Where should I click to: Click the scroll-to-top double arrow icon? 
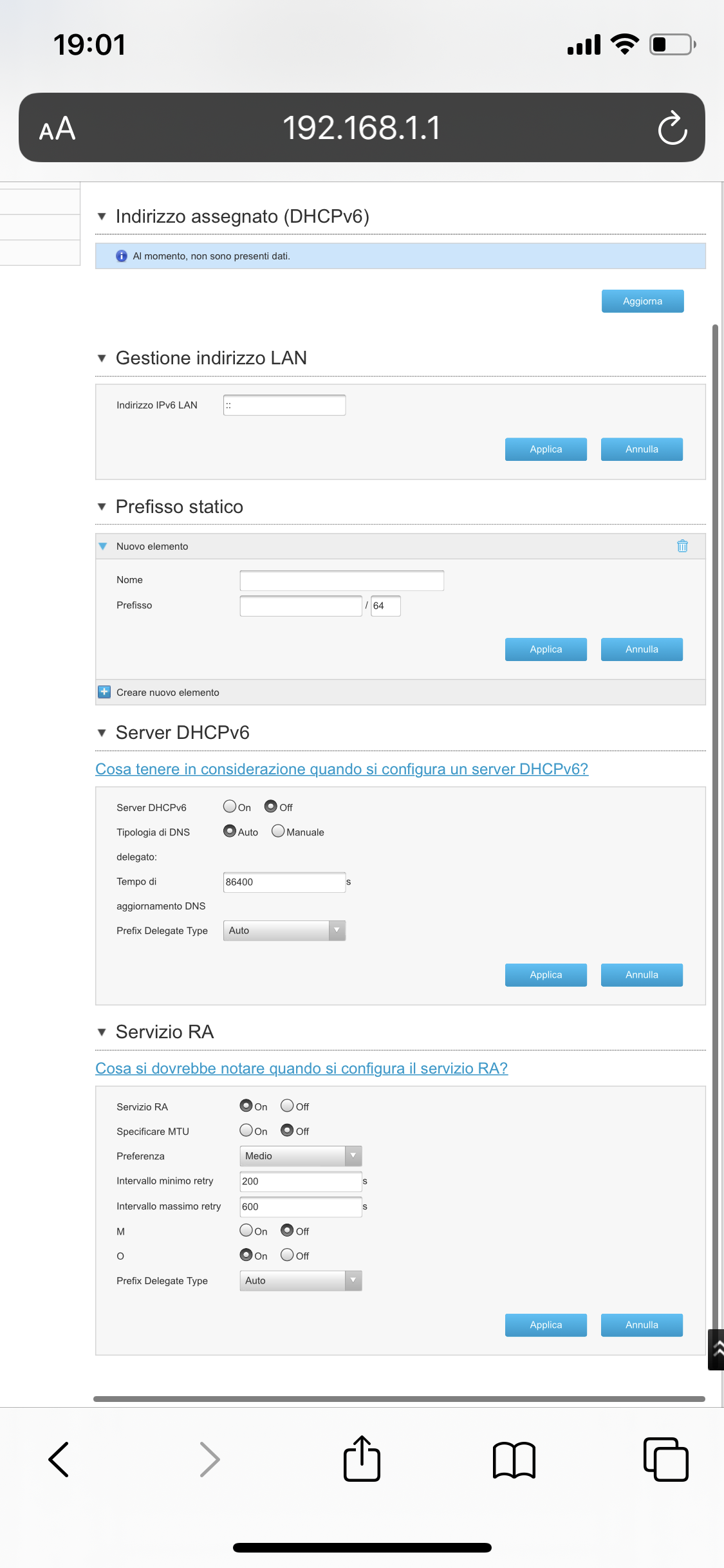click(x=717, y=1349)
